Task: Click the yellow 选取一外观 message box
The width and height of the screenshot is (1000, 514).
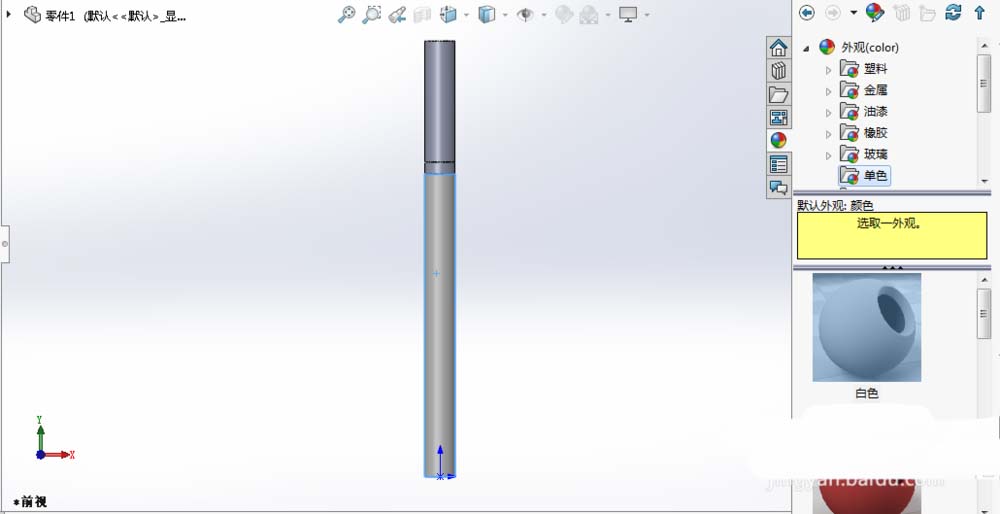Action: click(x=892, y=235)
